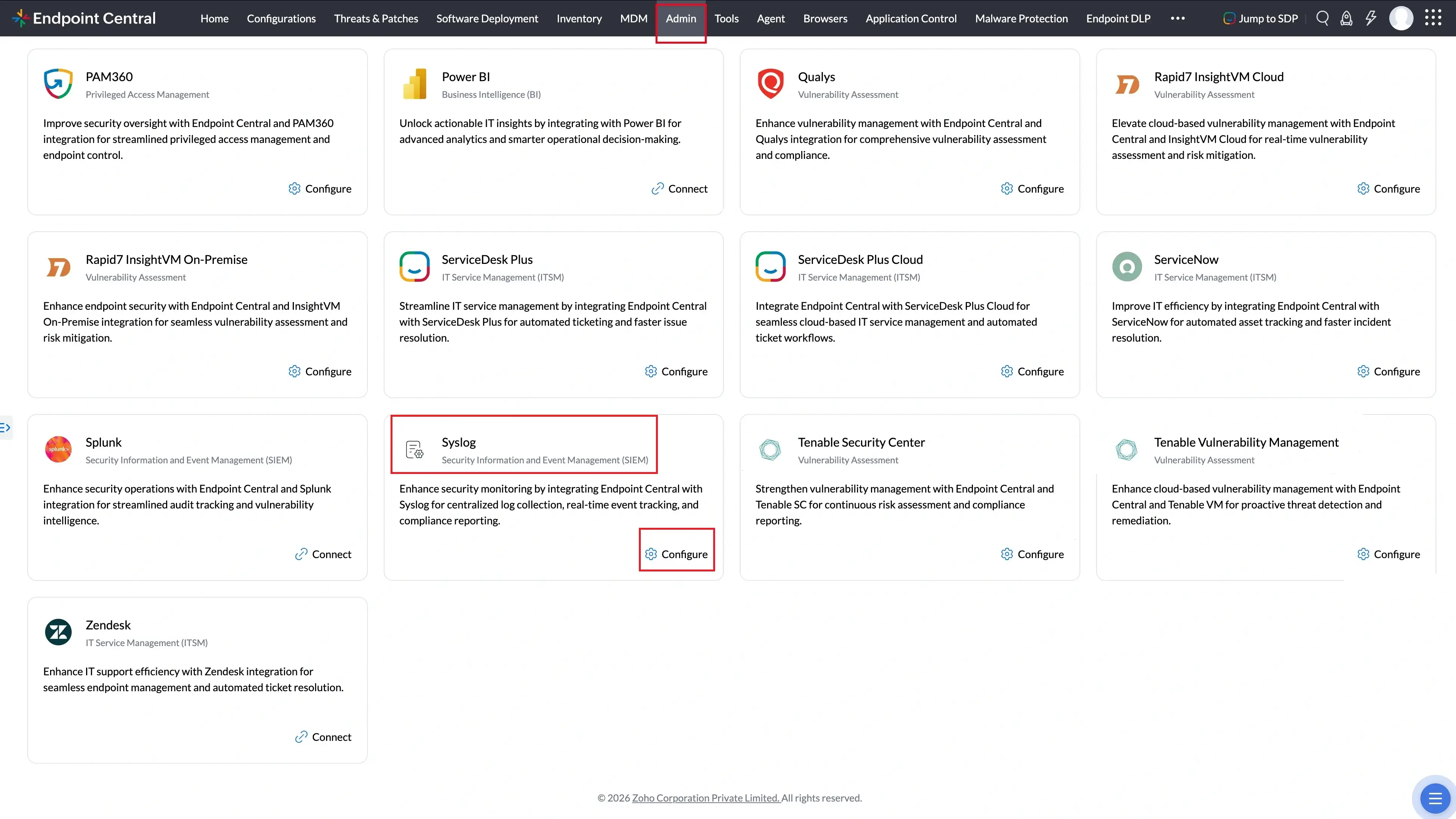Show more modules via three dots

(1177, 18)
